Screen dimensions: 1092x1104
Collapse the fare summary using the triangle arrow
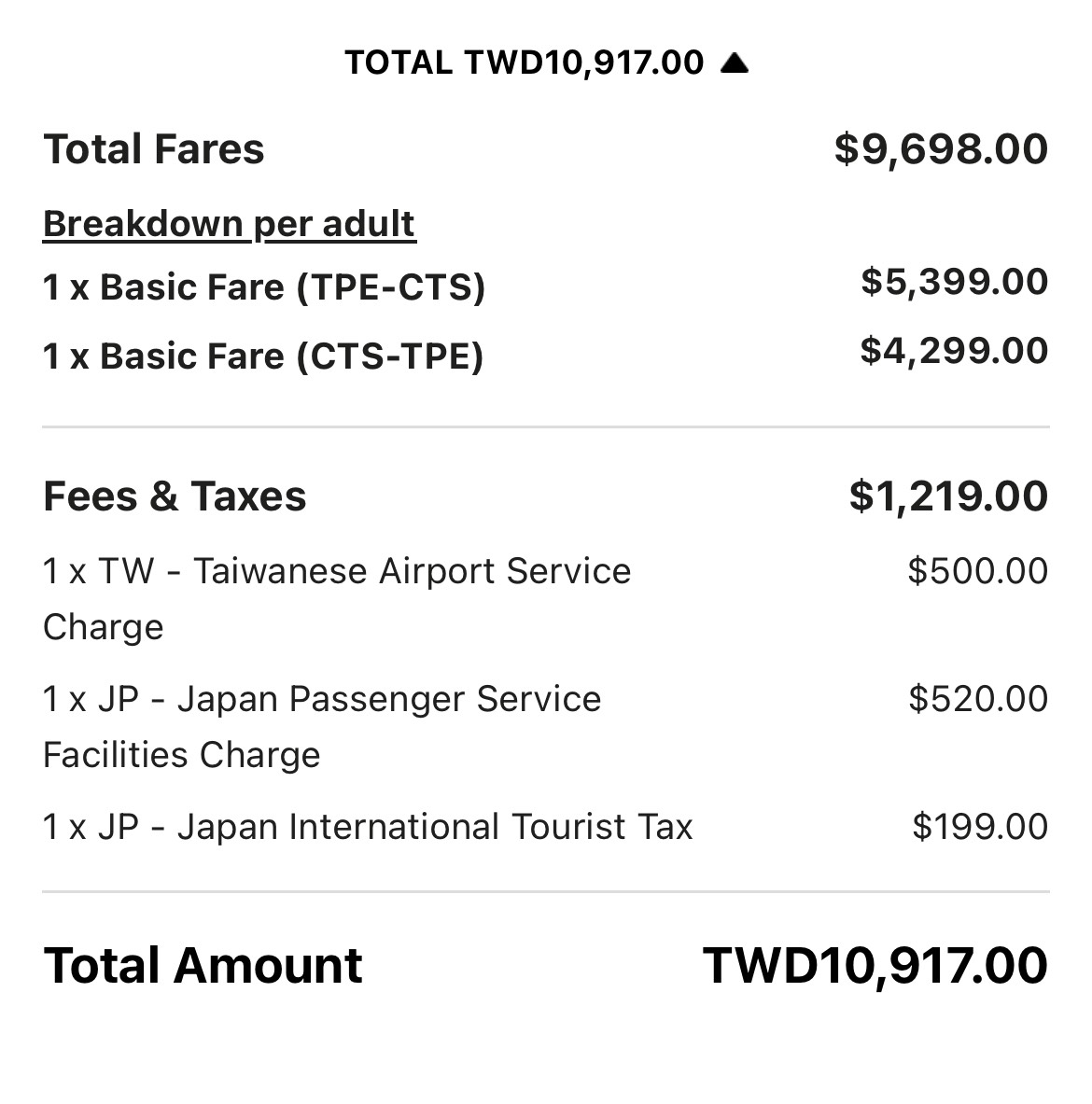735,63
